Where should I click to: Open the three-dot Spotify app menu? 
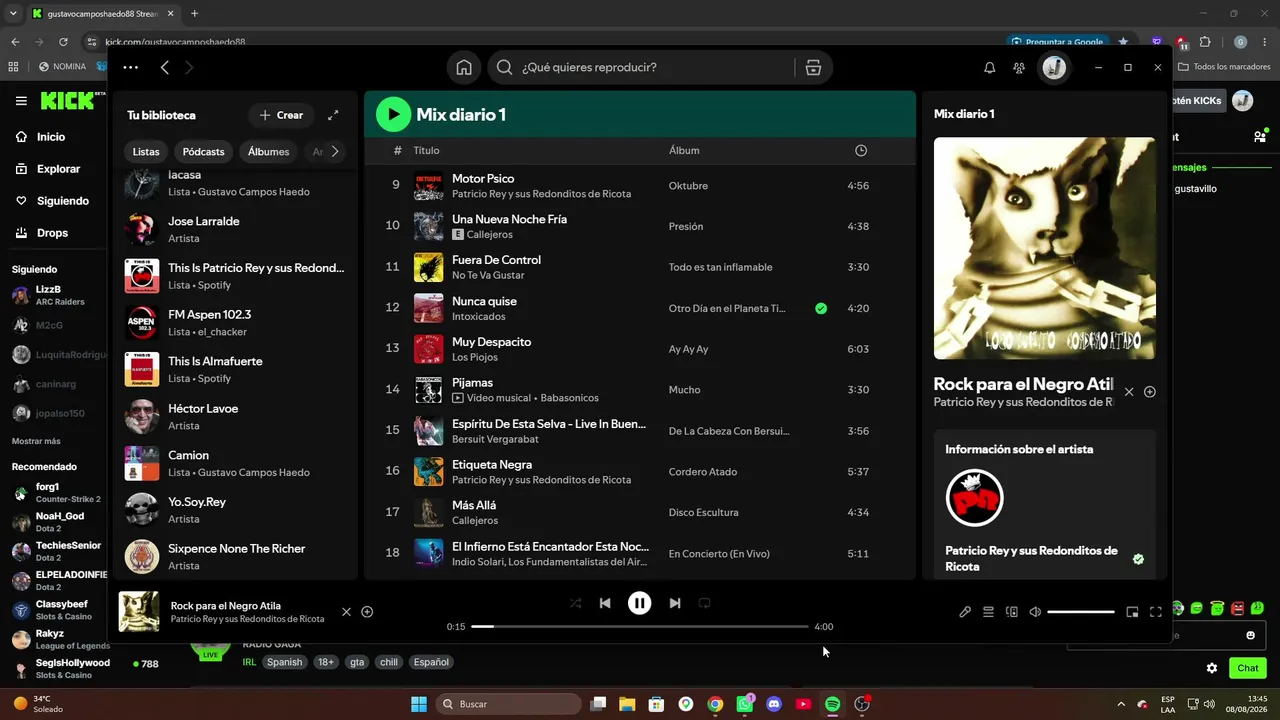(131, 67)
